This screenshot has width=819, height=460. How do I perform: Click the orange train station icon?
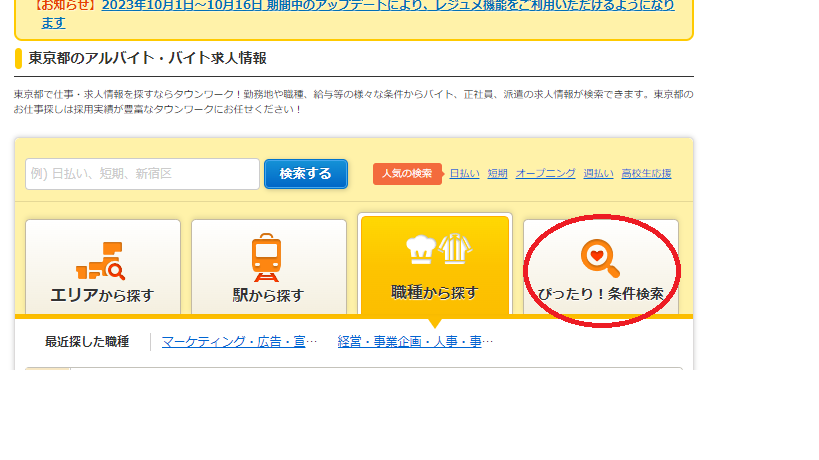266,258
